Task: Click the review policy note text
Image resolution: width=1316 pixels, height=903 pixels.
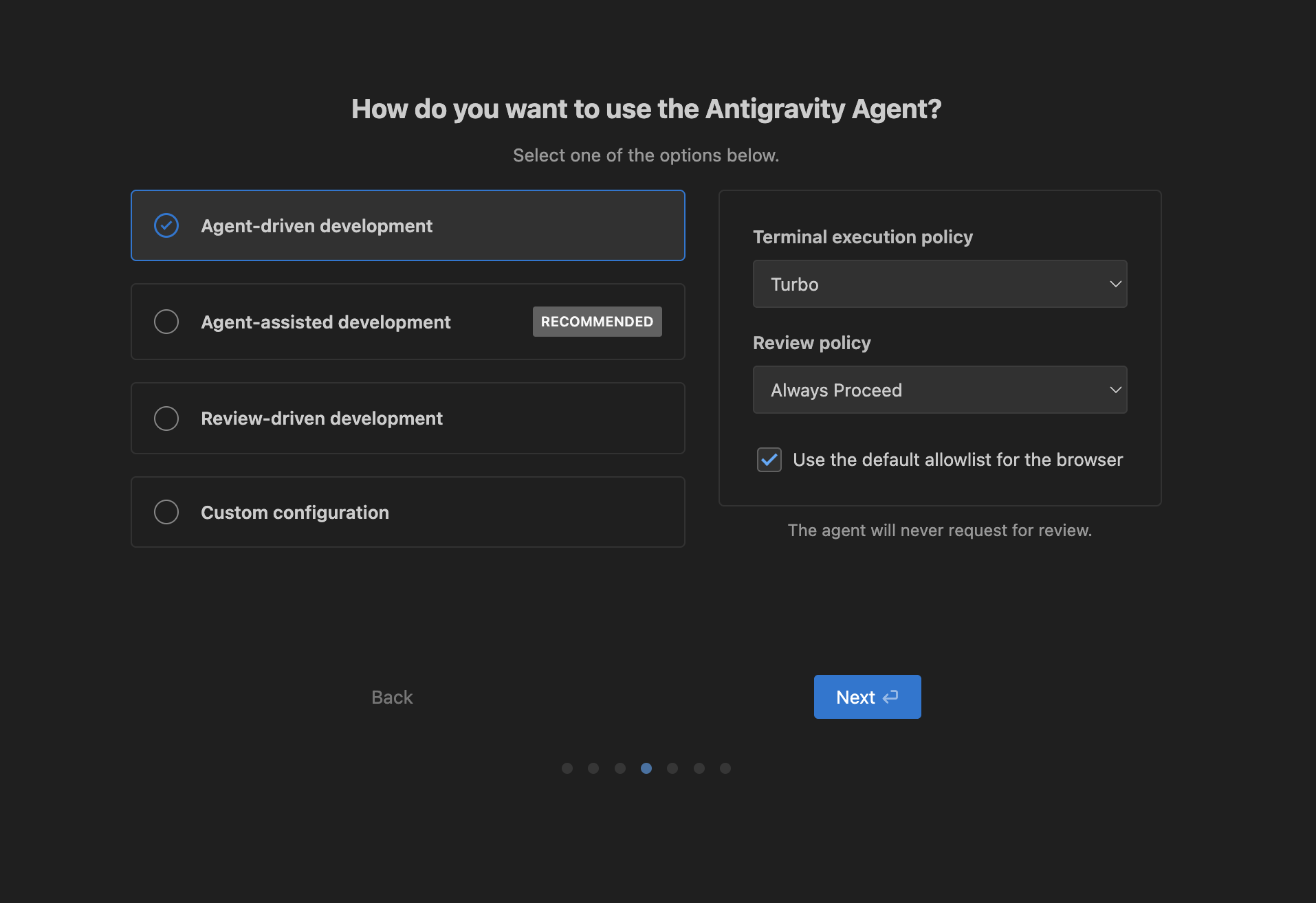Action: tap(939, 530)
